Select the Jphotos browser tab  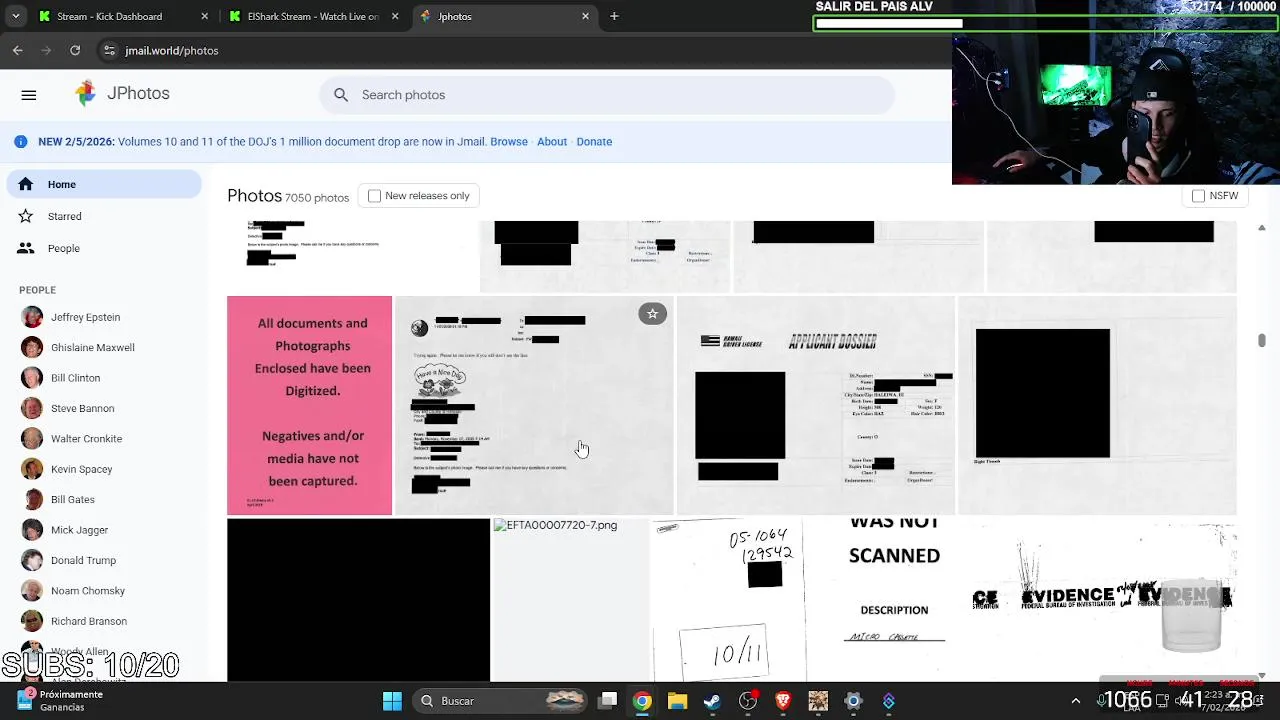[505, 16]
